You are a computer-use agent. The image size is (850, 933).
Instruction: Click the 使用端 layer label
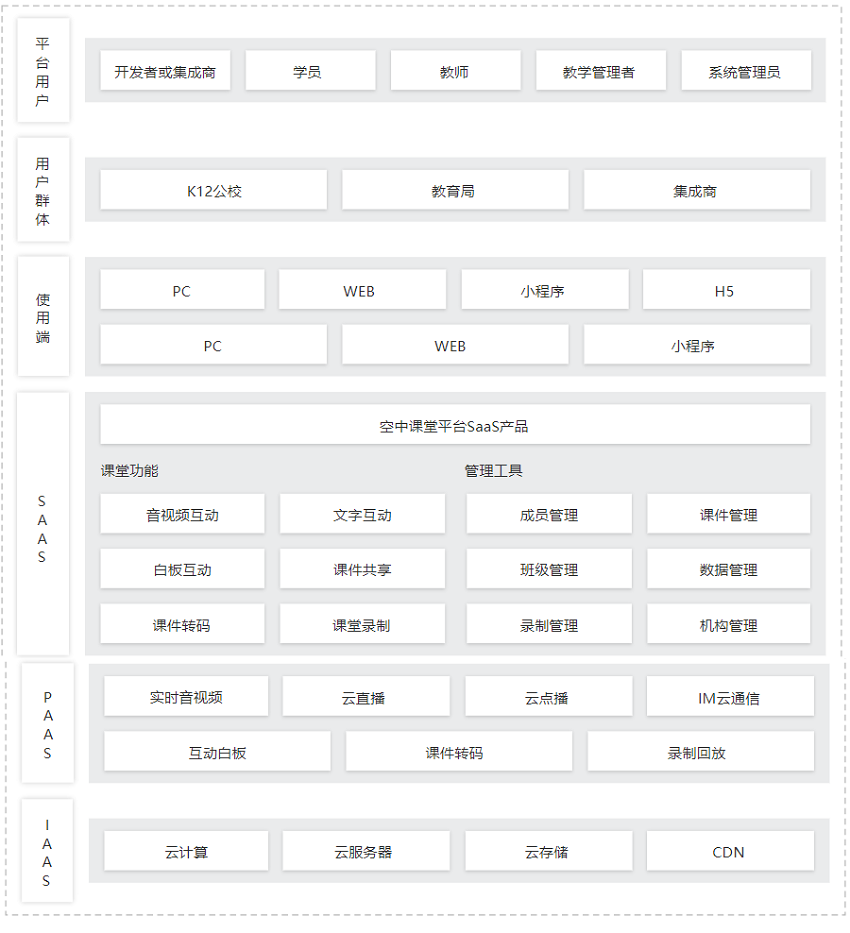(x=43, y=317)
